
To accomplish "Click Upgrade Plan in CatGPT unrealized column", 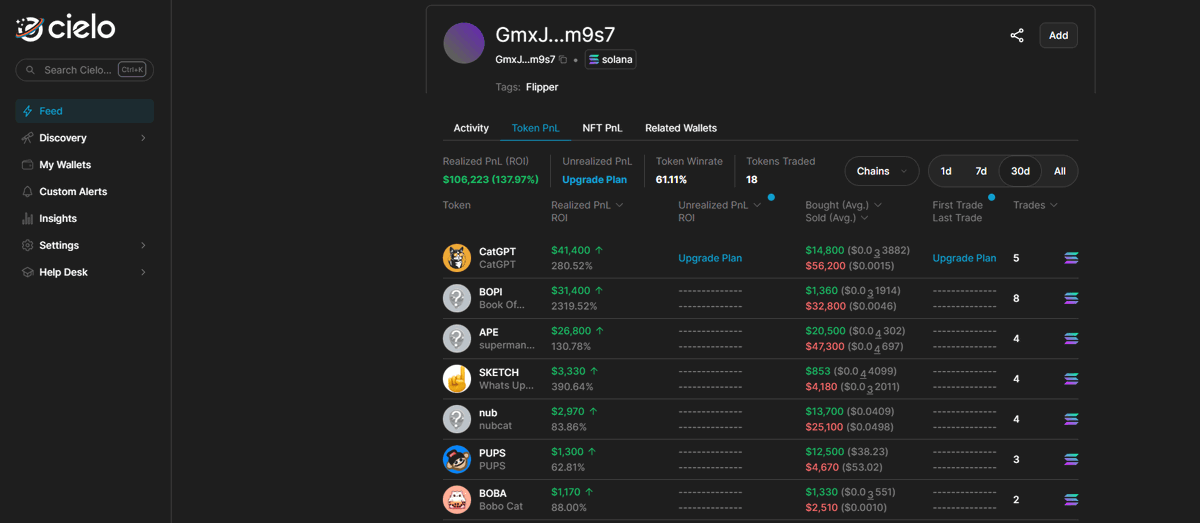I will 710,258.
